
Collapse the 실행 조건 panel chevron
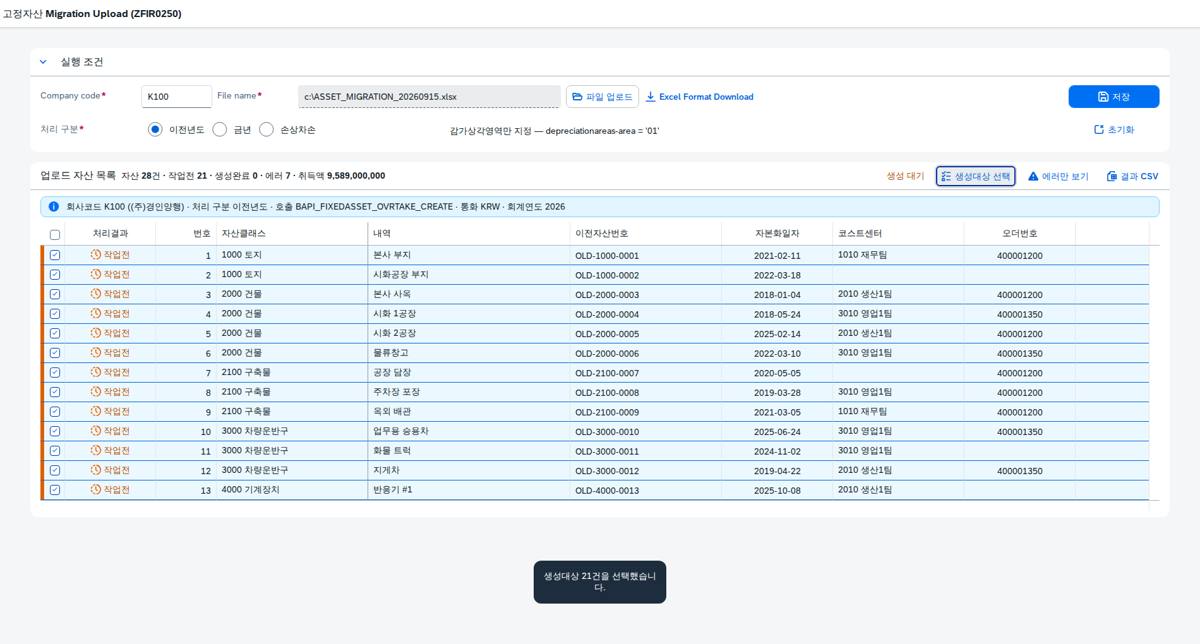(x=43, y=62)
